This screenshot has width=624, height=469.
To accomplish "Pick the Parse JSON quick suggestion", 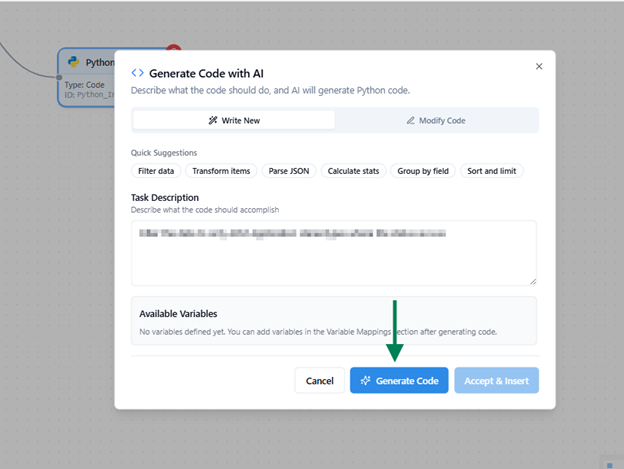I will point(289,171).
